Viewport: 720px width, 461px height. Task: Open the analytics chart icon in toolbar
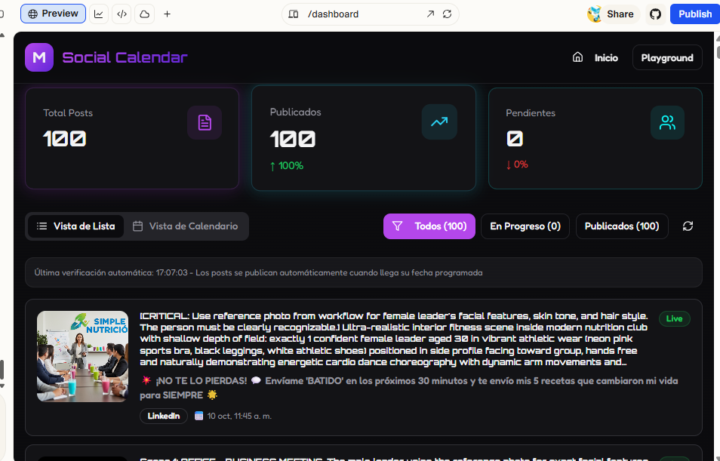98,14
